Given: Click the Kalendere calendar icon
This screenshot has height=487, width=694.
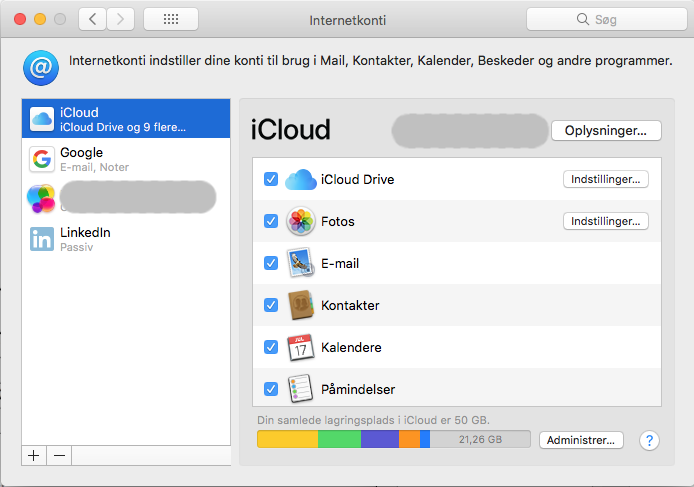Looking at the screenshot, I should tap(301, 347).
